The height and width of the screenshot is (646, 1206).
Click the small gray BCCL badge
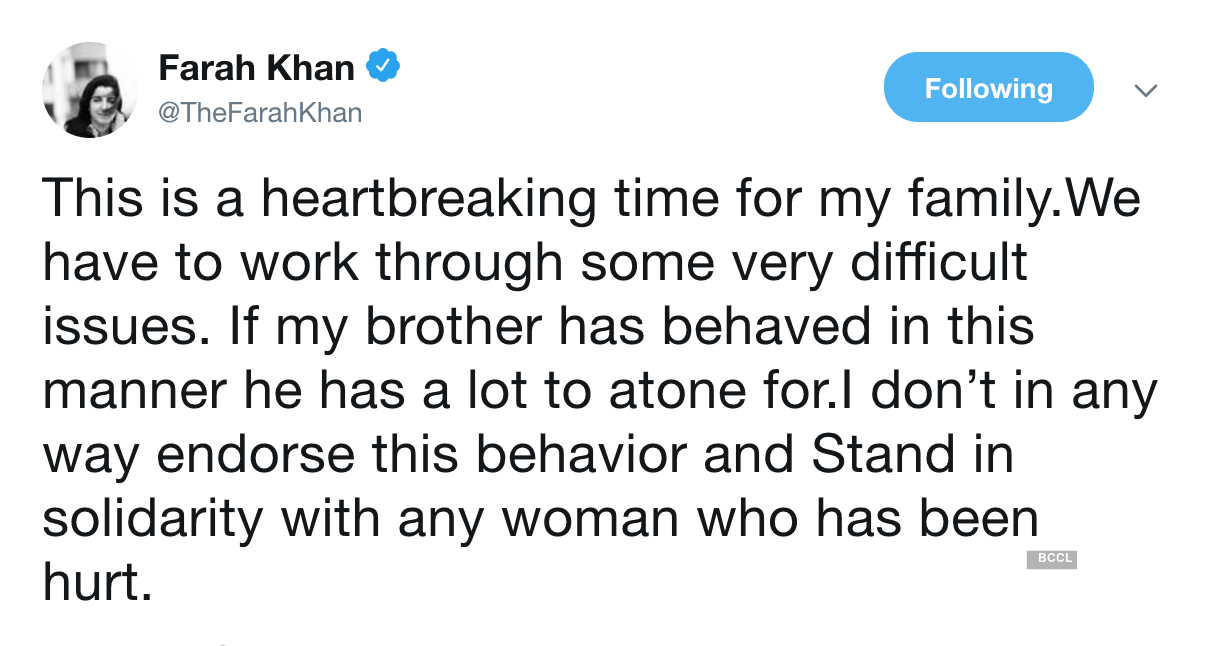[1052, 559]
